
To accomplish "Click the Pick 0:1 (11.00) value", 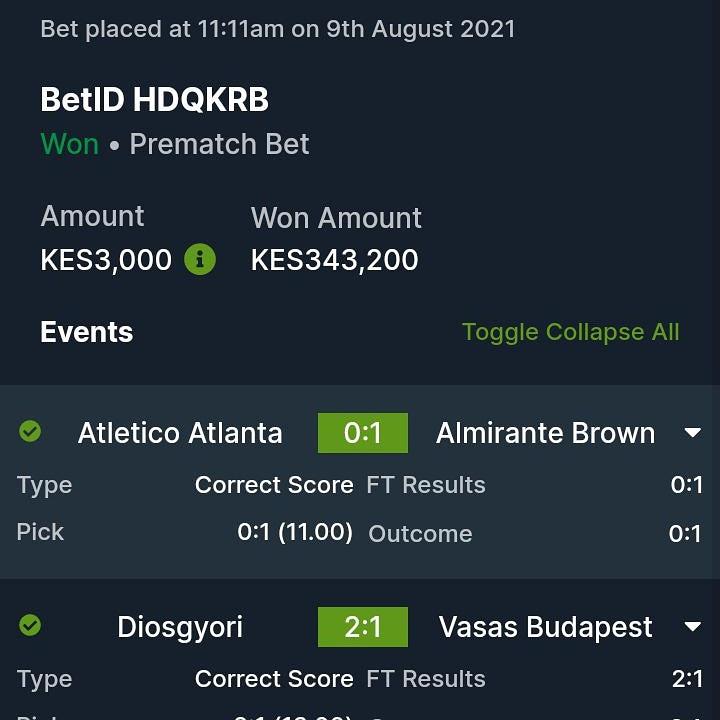I will (x=295, y=532).
